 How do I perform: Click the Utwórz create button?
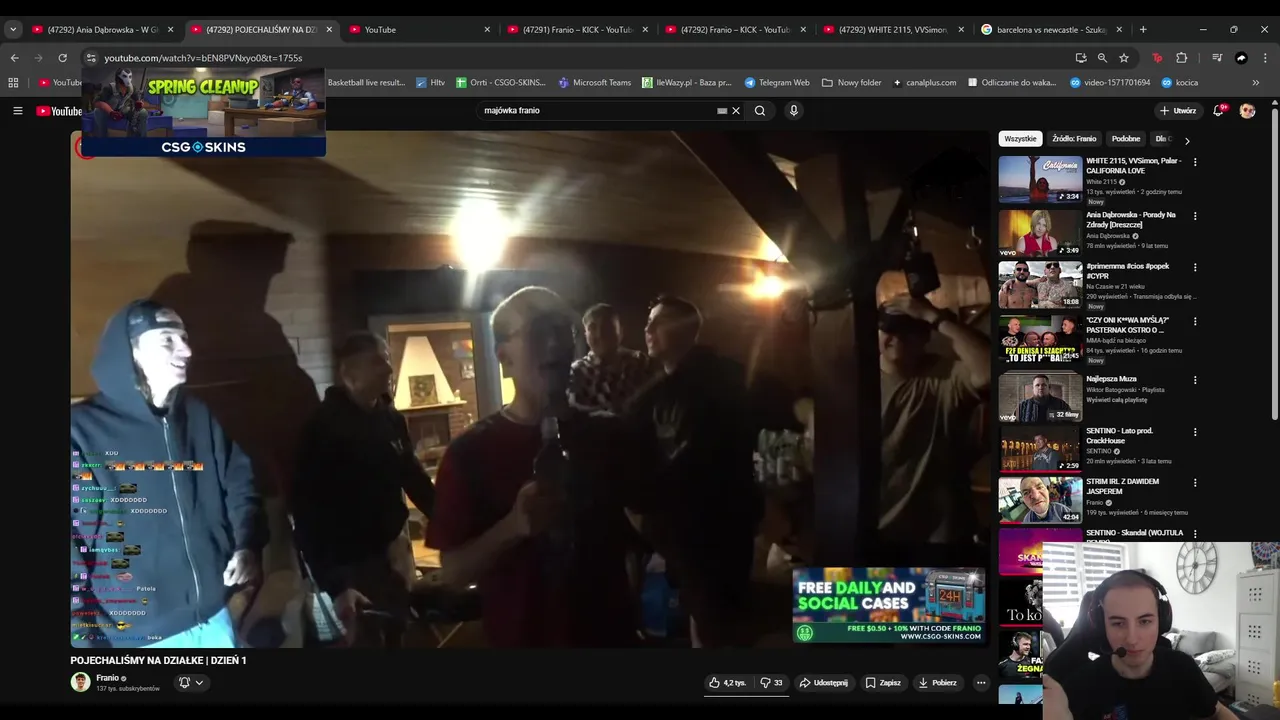click(1177, 111)
